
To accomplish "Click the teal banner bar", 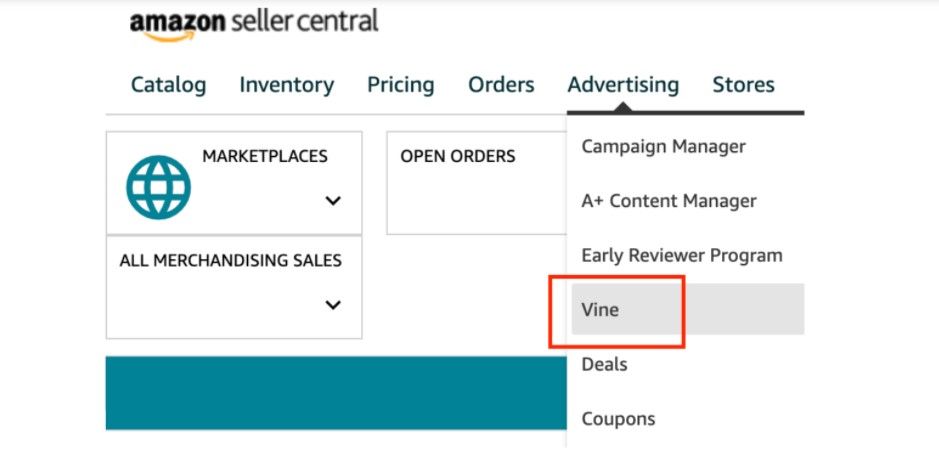I will tap(336, 393).
